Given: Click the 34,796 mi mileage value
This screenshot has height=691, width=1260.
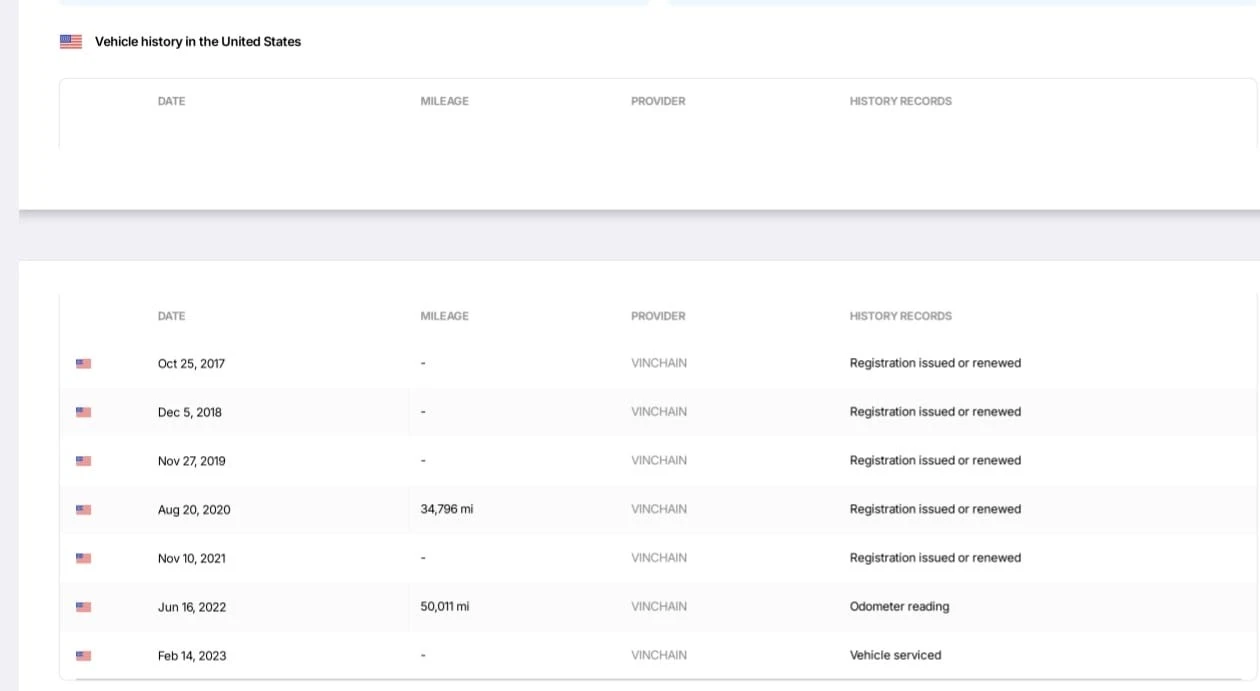Looking at the screenshot, I should click(x=447, y=509).
